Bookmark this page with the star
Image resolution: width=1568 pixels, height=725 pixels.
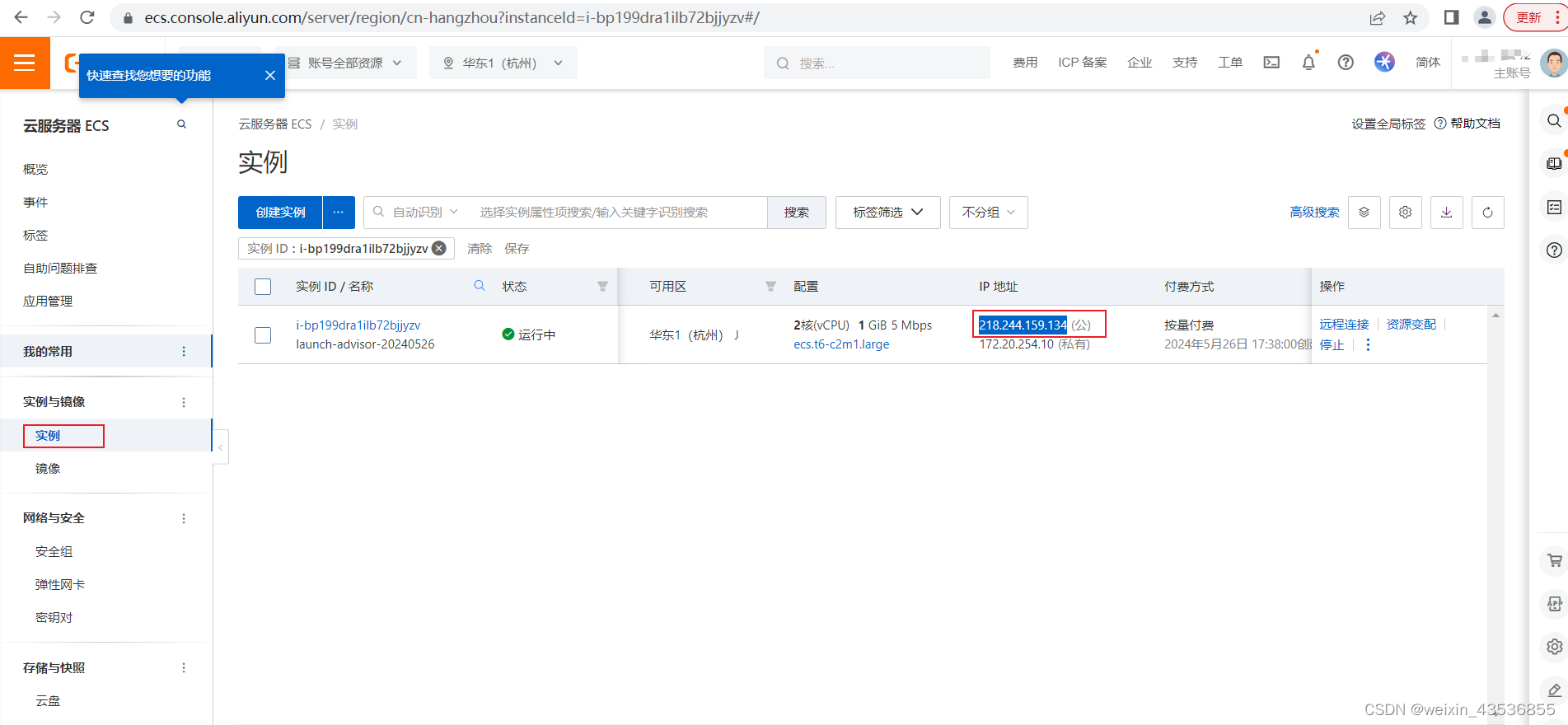[x=1411, y=17]
